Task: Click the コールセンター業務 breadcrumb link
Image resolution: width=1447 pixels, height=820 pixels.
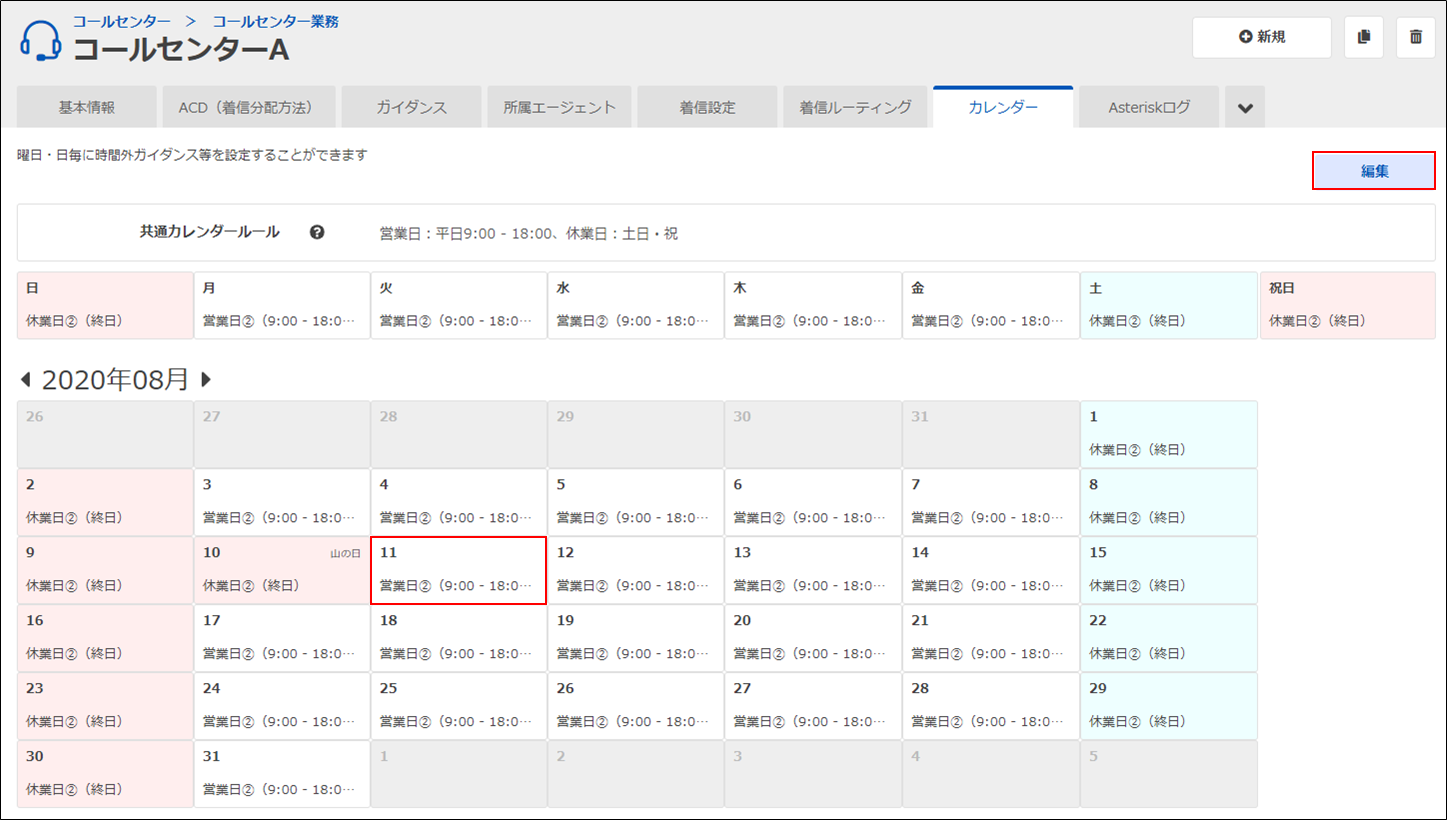Action: 275,21
